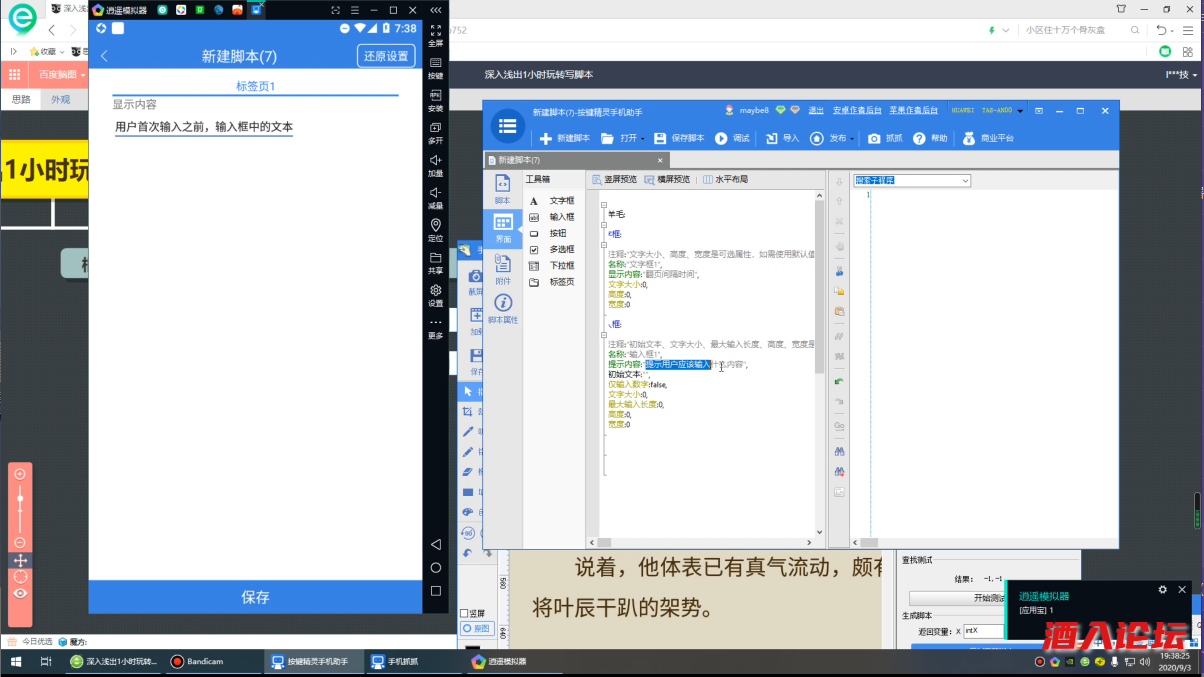This screenshot has height=677, width=1204.
Task: Expand the 打开 dropdown arrow
Action: coord(643,140)
